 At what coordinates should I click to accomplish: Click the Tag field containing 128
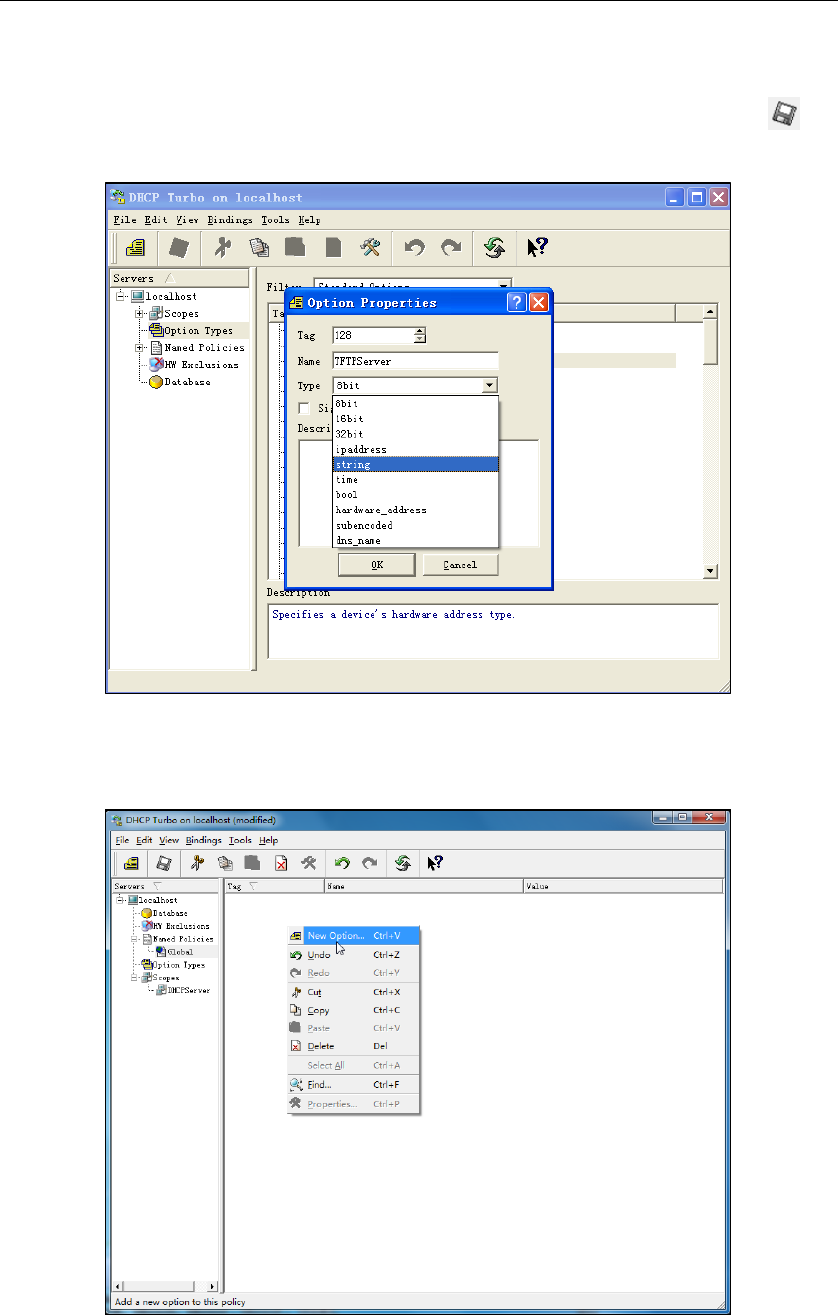coord(372,336)
